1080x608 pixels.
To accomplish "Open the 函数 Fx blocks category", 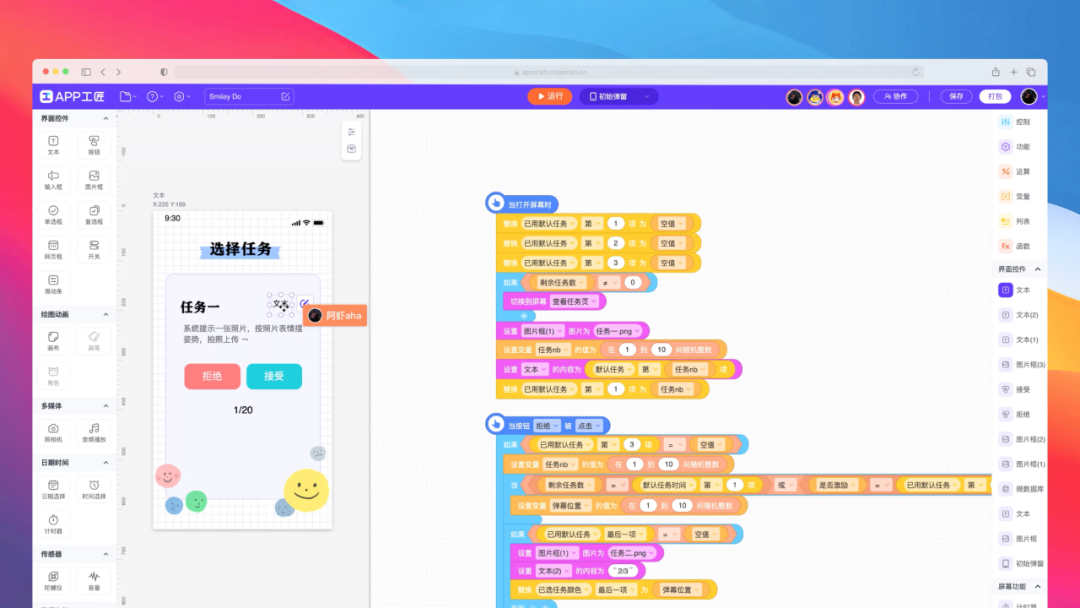I will point(1015,246).
